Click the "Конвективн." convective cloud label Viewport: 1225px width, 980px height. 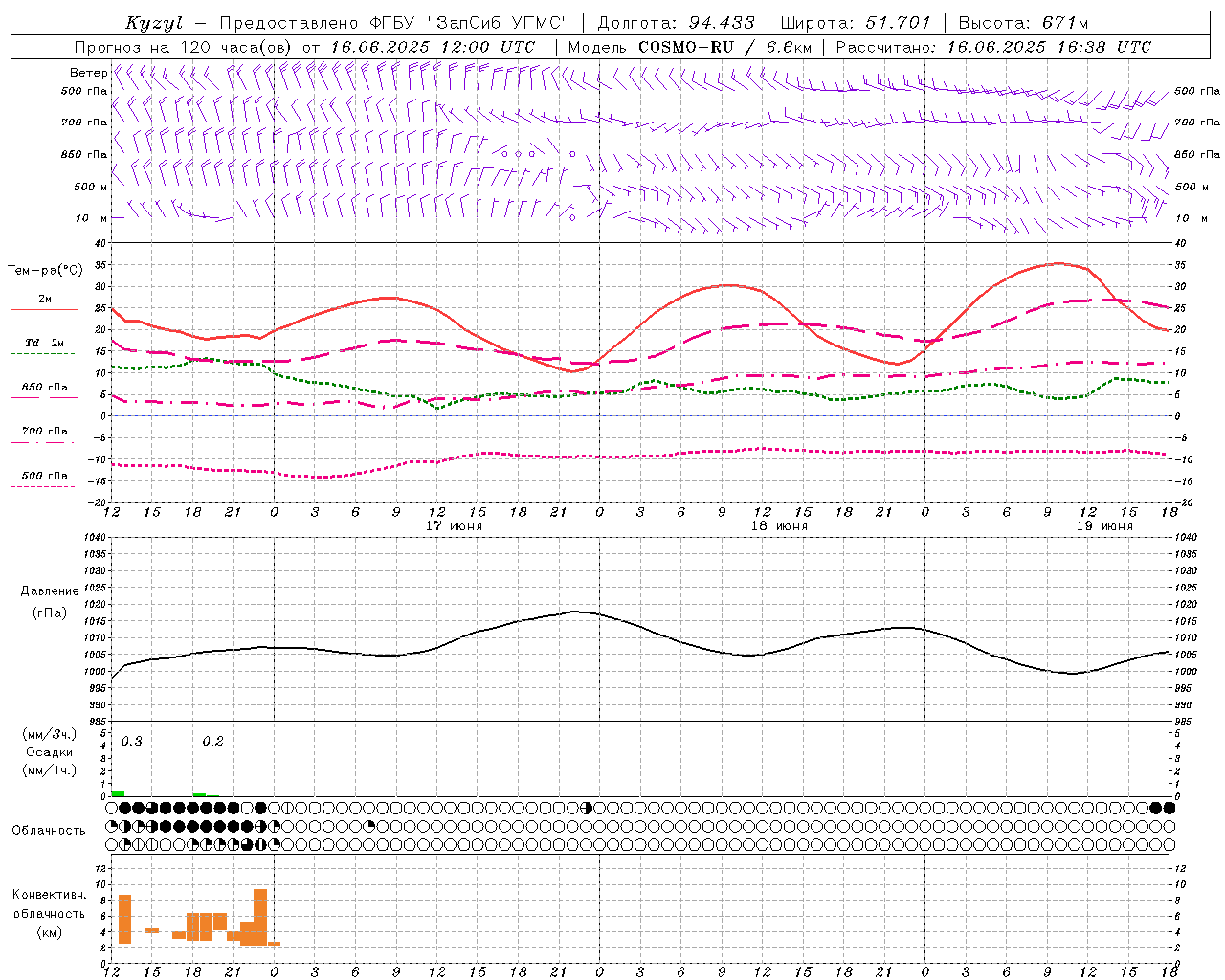point(49,895)
